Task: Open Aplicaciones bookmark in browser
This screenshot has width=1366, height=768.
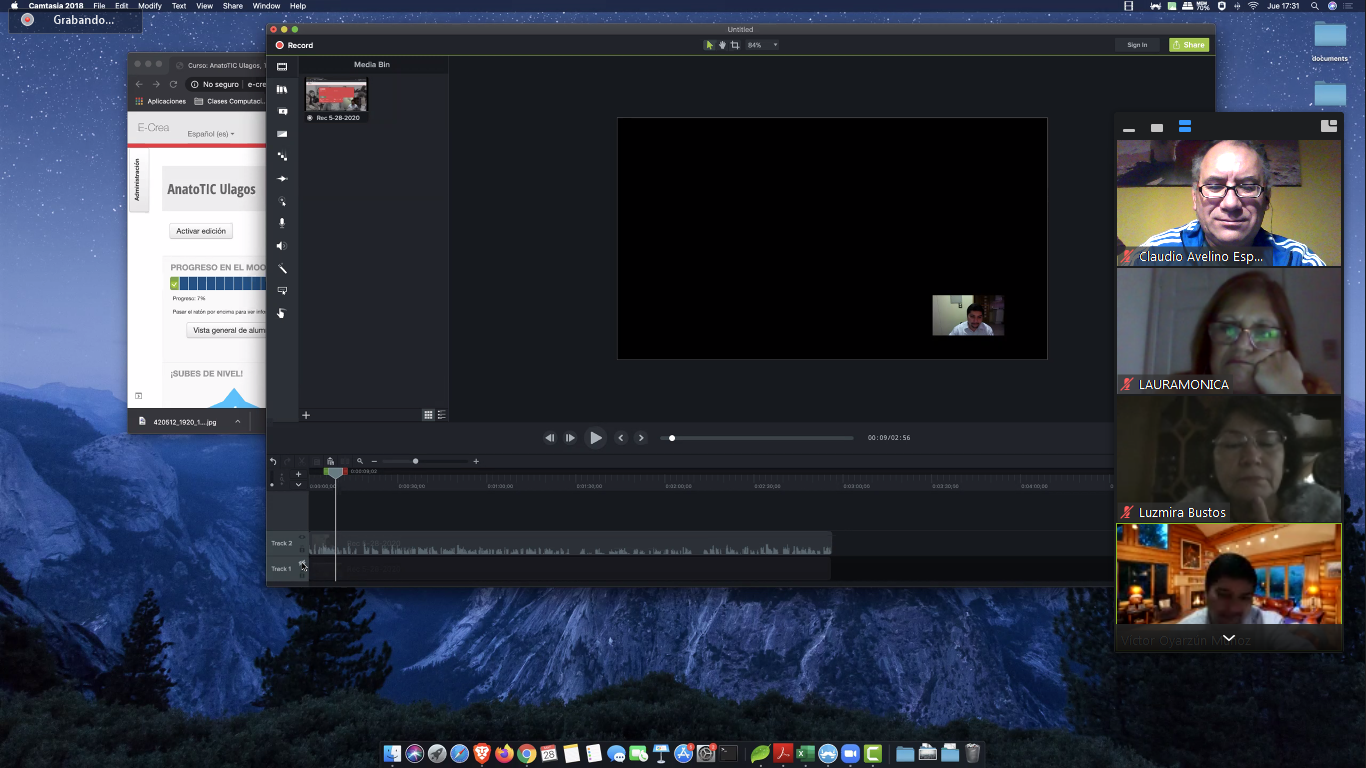Action: pos(161,101)
